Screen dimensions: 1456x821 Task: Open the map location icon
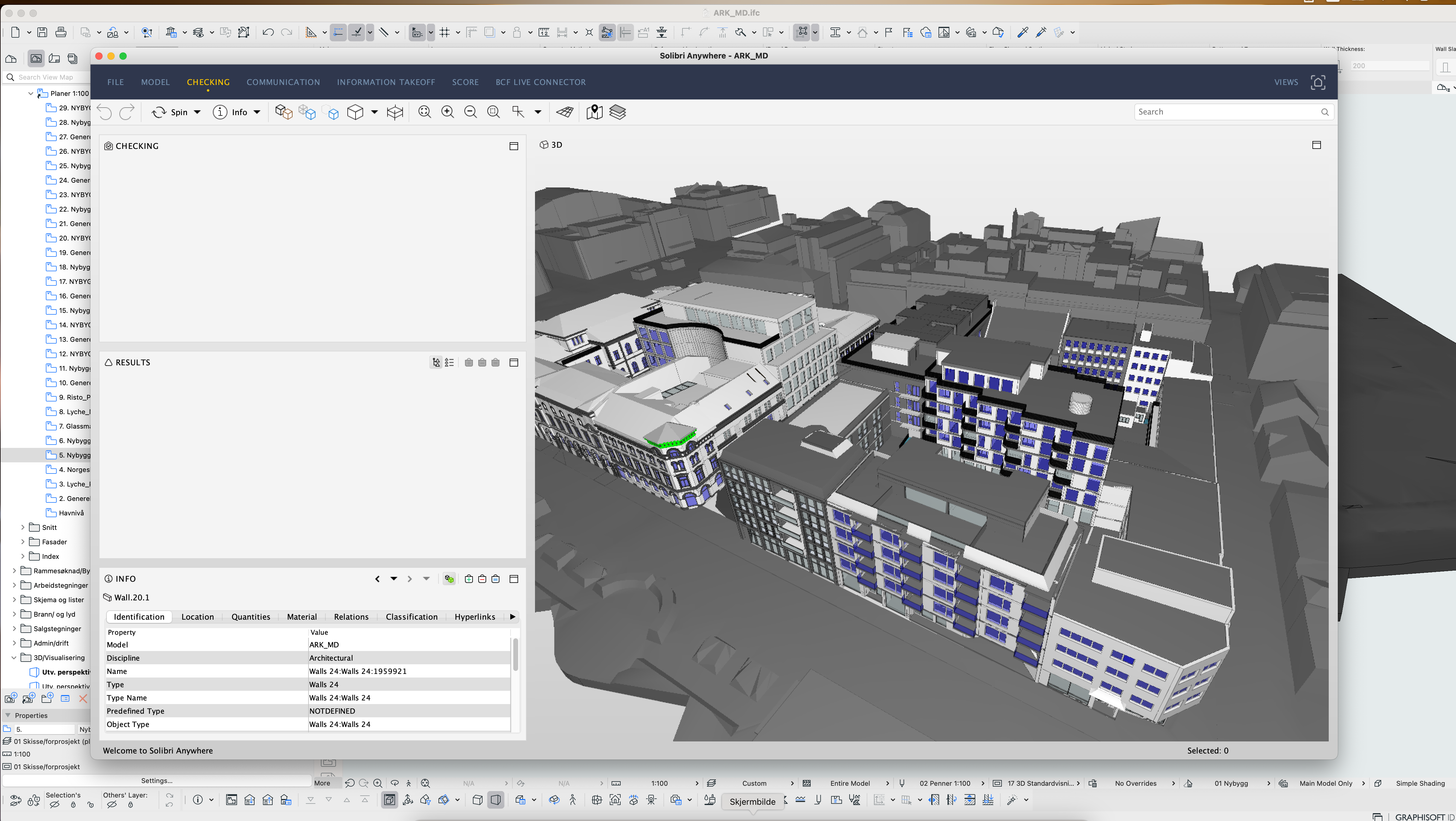pos(594,112)
